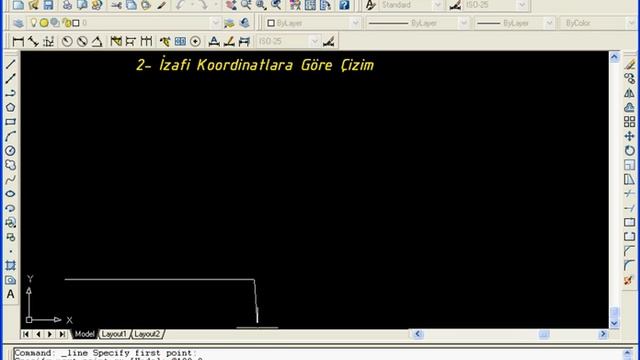Image resolution: width=640 pixels, height=360 pixels.
Task: Expand the ByLayer lineweight dropdown
Action: point(549,23)
